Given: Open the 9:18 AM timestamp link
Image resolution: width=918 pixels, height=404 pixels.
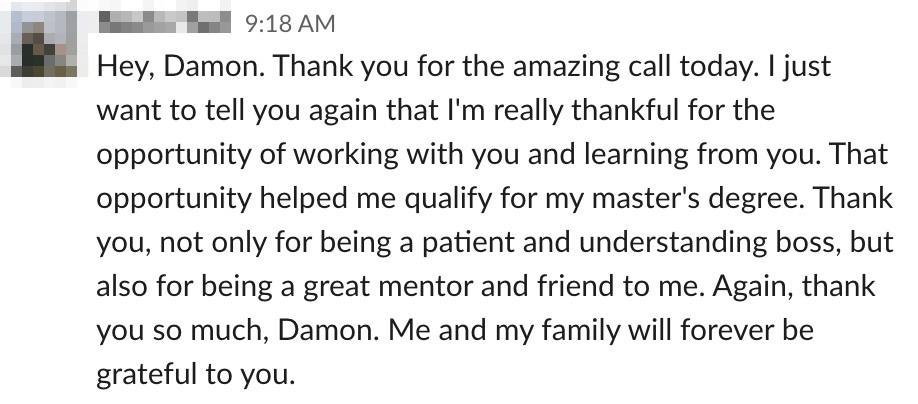Looking at the screenshot, I should coord(290,24).
